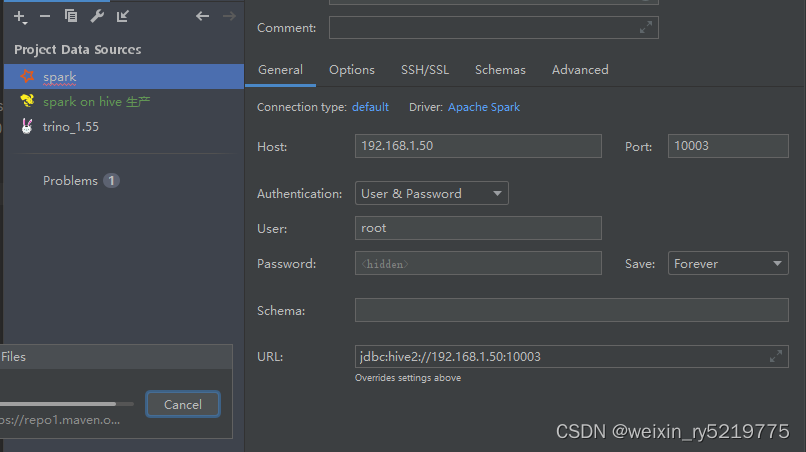Duplicate the selected data source
Viewport: 806px width, 452px height.
point(71,16)
